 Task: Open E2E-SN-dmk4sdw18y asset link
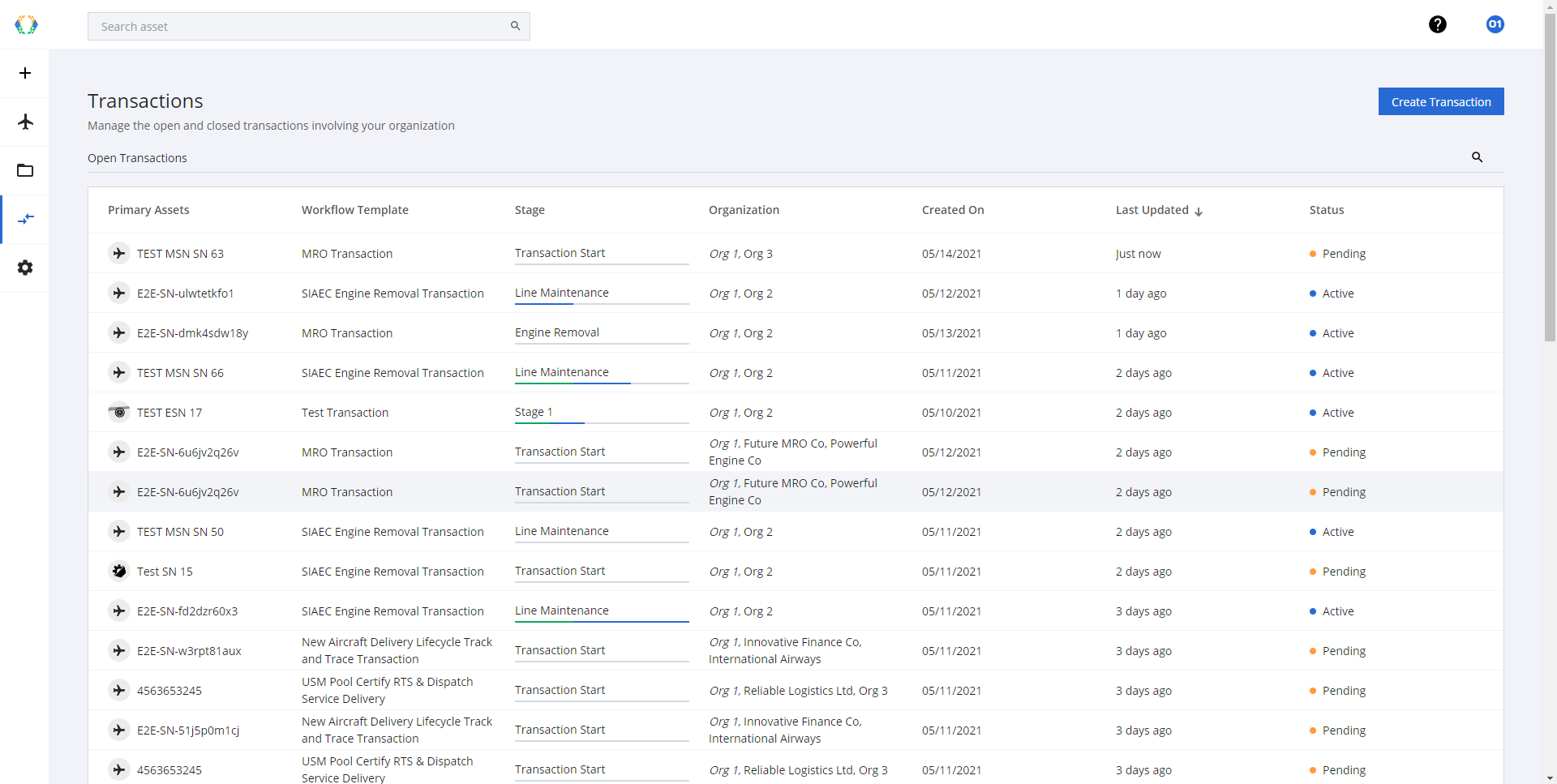click(x=192, y=333)
